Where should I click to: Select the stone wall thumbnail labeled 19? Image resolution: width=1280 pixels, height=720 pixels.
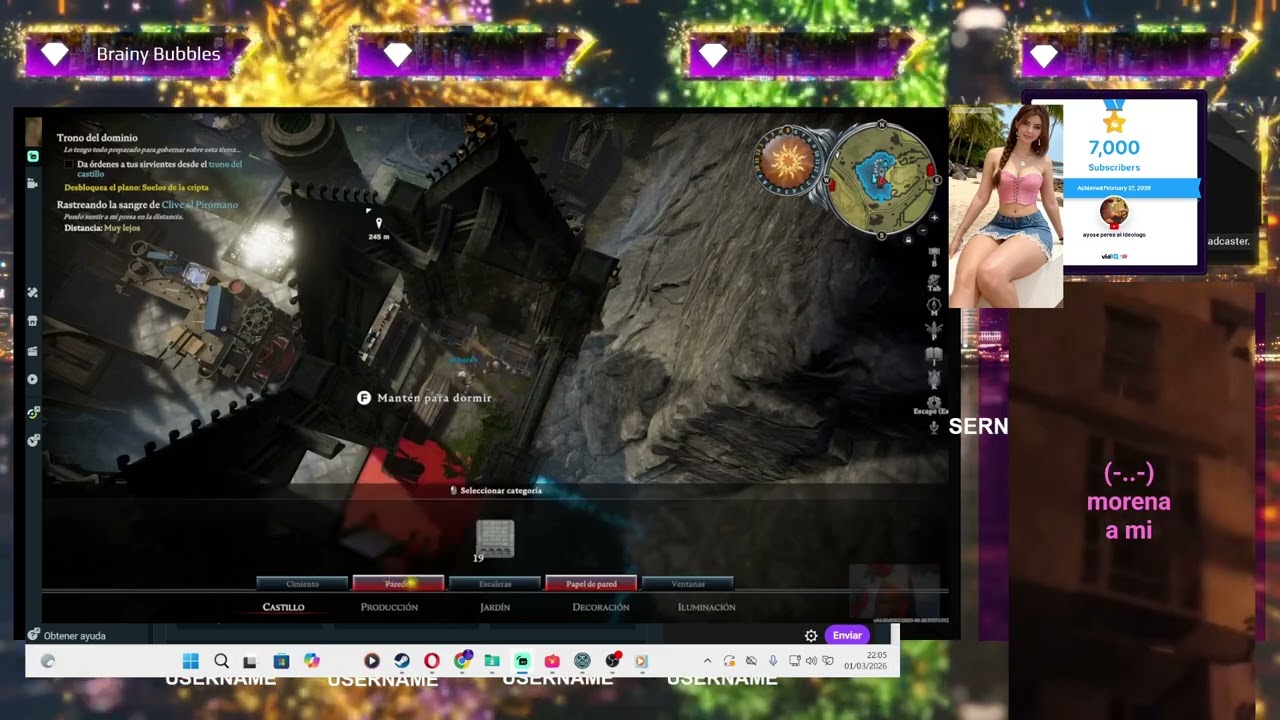pyautogui.click(x=494, y=538)
